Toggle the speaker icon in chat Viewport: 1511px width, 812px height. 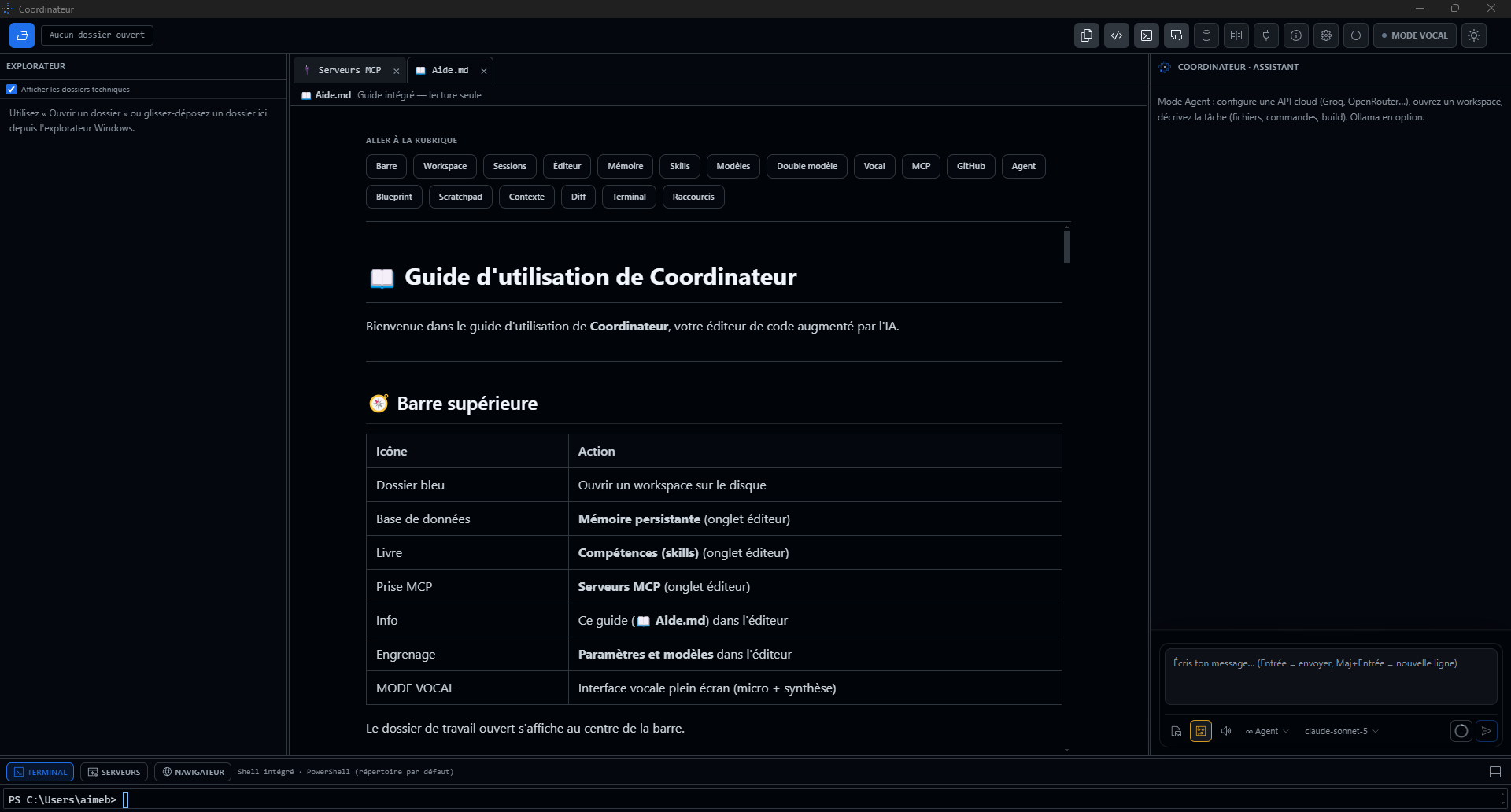(1226, 731)
